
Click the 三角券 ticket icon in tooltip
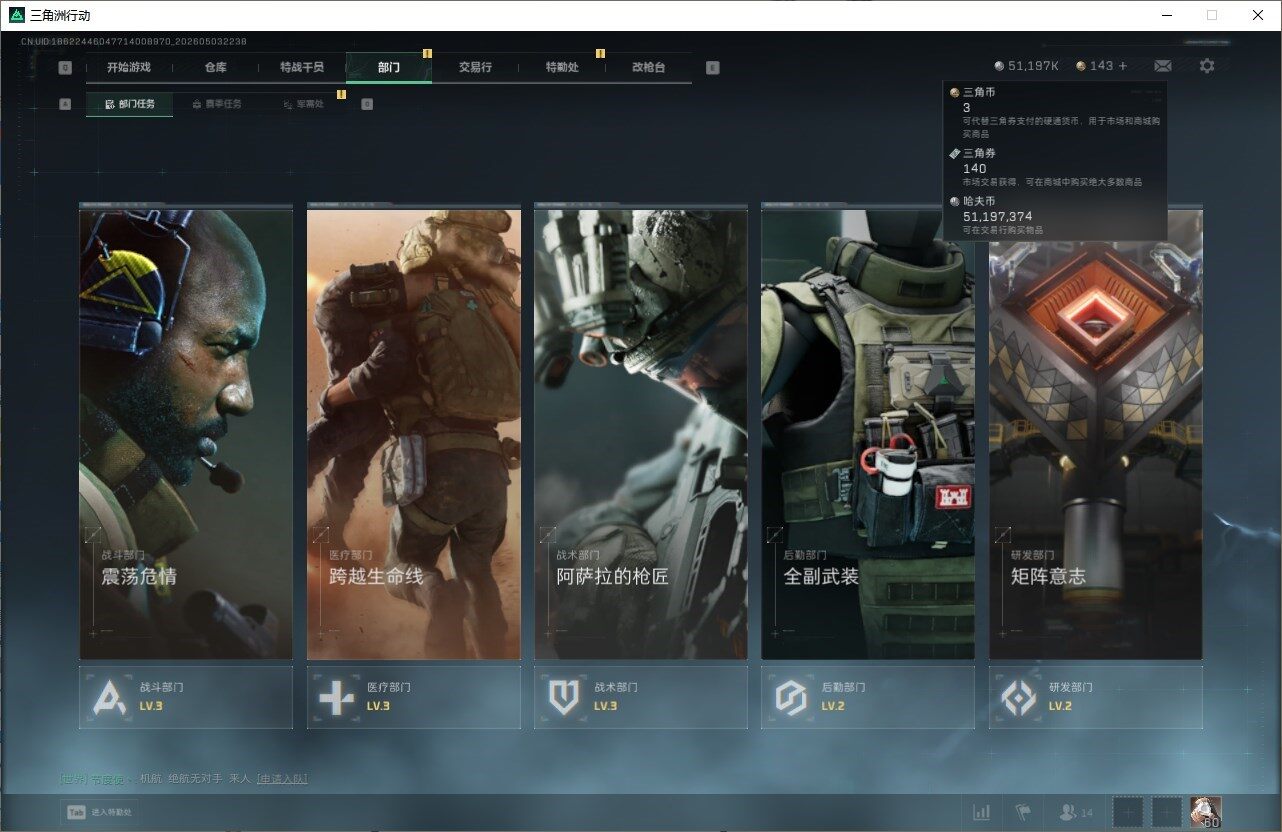coord(955,154)
